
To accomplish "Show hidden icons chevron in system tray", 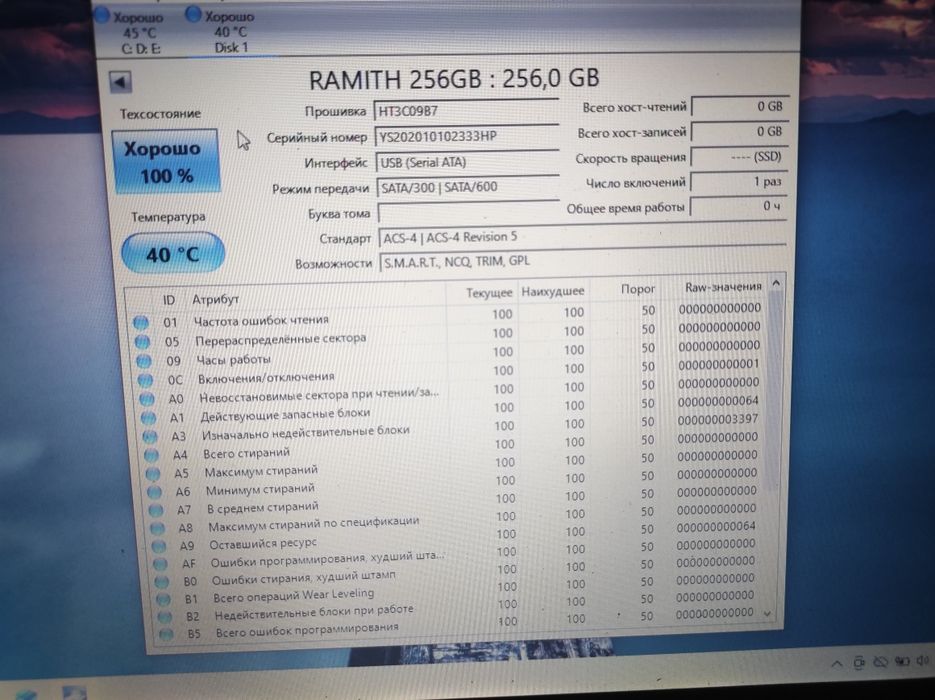I will click(x=837, y=663).
